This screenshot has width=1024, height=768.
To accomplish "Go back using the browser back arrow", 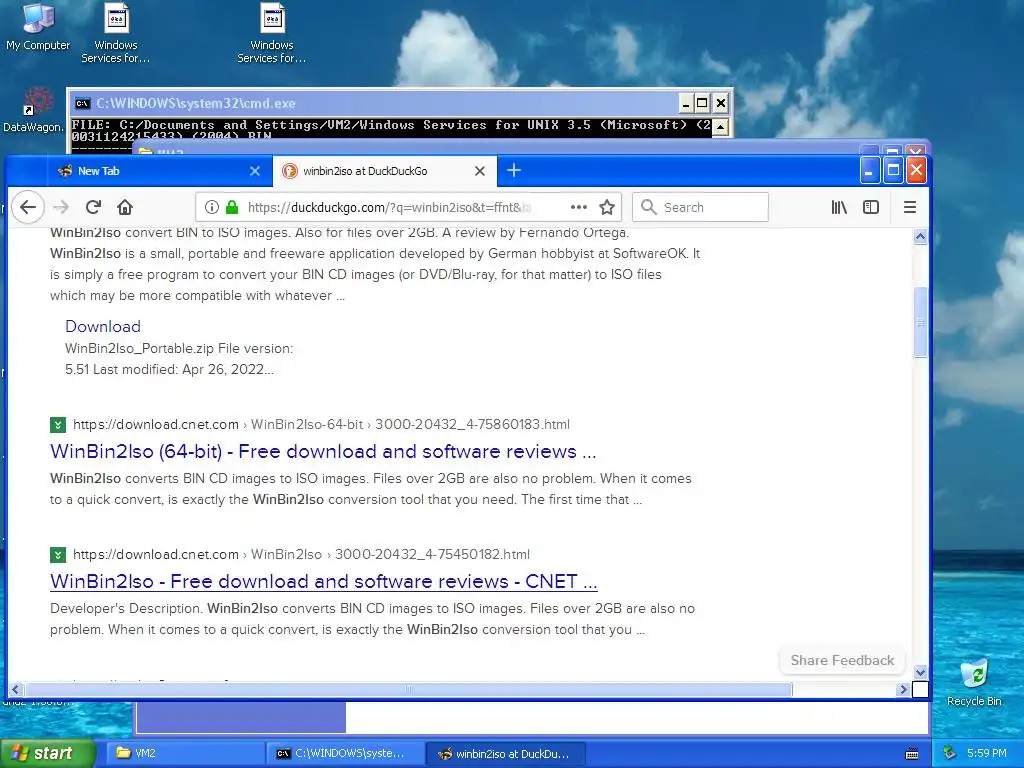I will click(x=27, y=207).
